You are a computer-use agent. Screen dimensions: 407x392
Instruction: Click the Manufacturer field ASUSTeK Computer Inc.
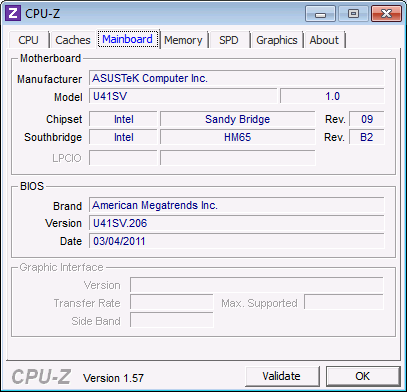click(x=236, y=78)
